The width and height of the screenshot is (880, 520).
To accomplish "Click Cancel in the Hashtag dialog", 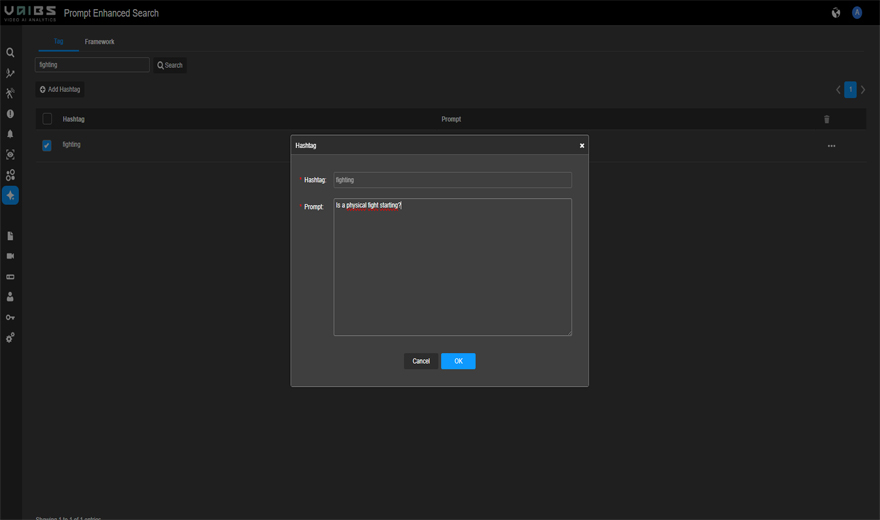I will point(421,361).
